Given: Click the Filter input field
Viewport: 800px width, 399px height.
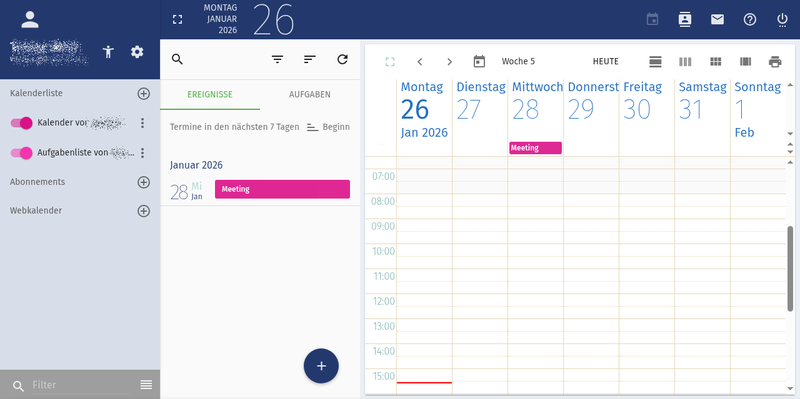Looking at the screenshot, I should pos(82,385).
